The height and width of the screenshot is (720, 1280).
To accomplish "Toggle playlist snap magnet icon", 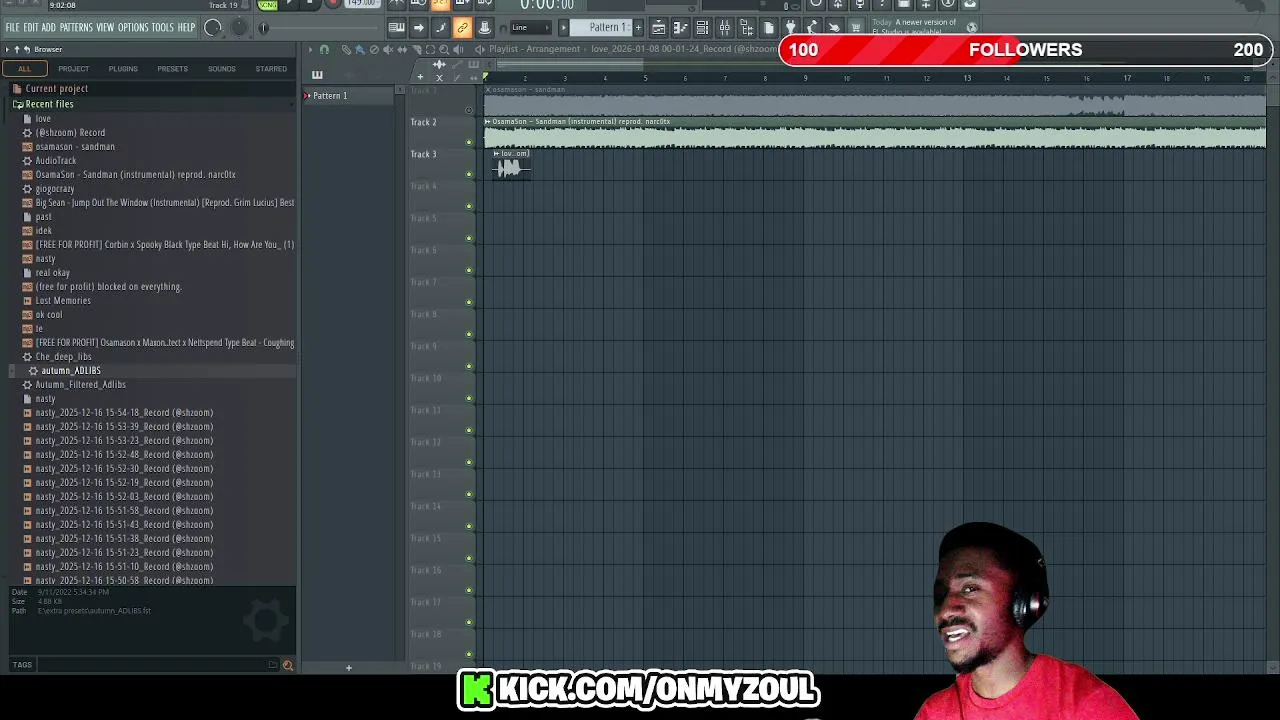I will tap(324, 49).
